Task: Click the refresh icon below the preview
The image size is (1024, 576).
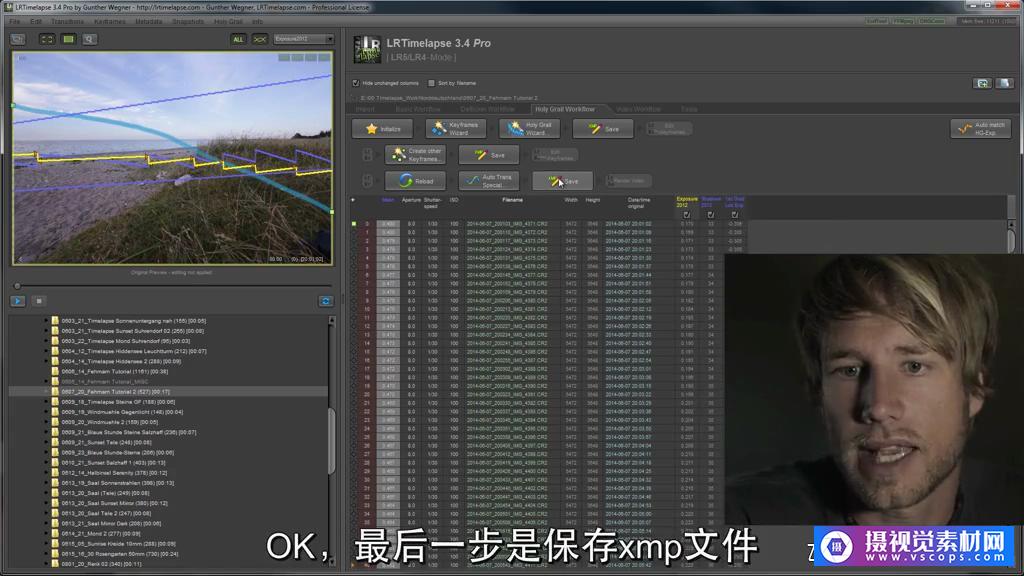Action: (325, 301)
